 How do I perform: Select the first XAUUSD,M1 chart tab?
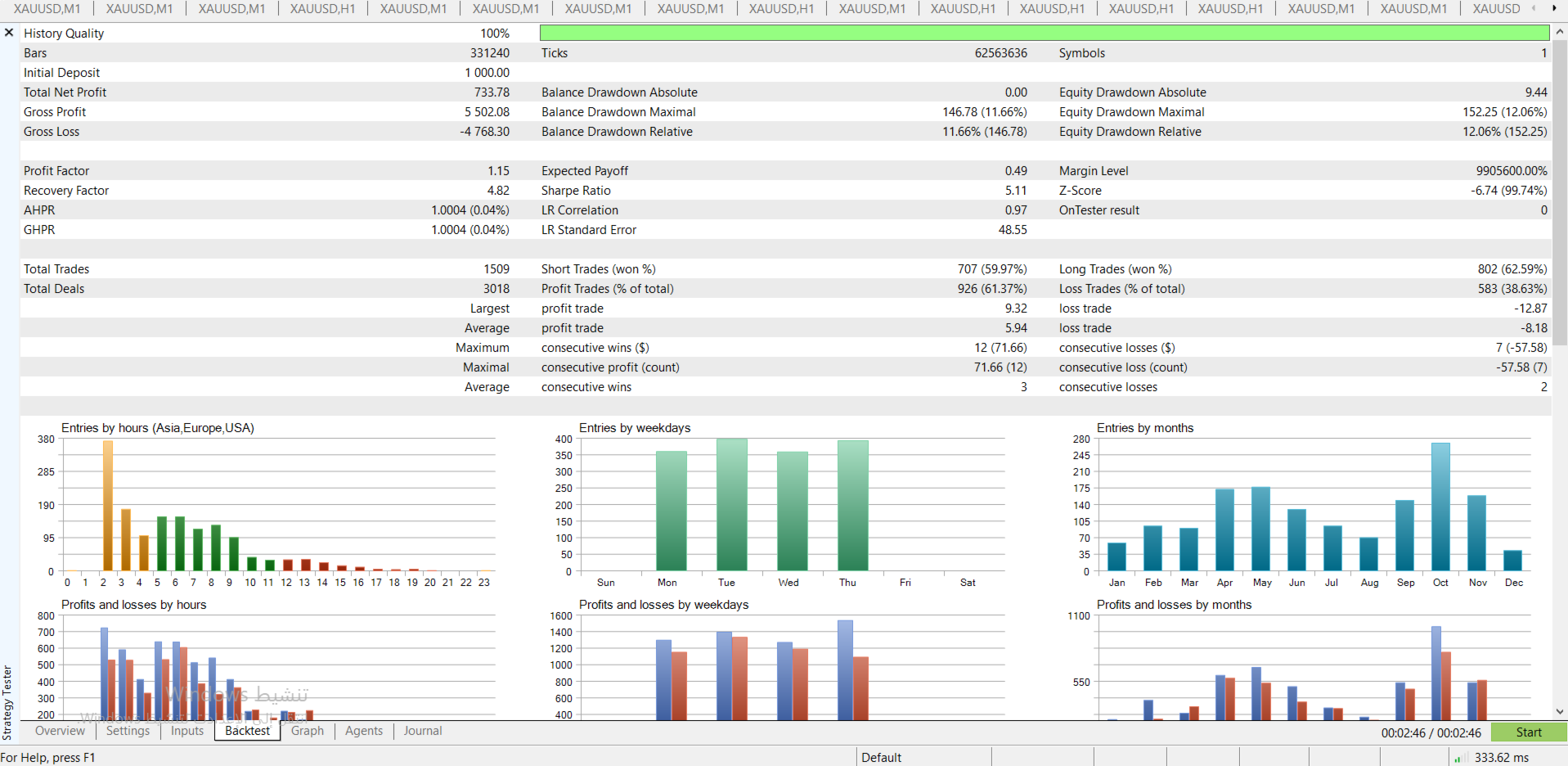tap(47, 9)
